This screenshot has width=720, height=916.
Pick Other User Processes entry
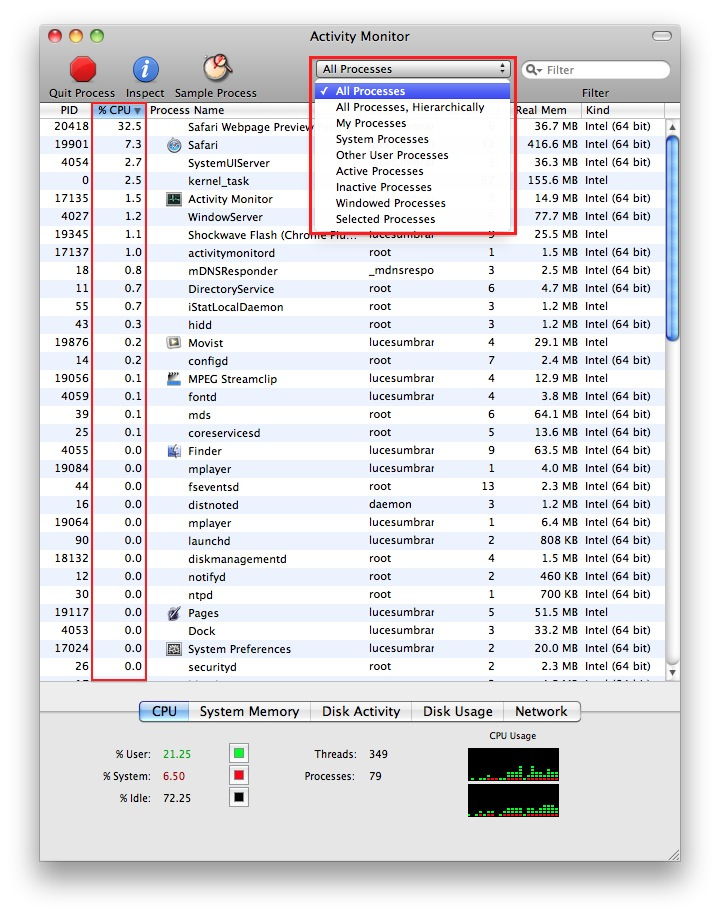pos(413,155)
